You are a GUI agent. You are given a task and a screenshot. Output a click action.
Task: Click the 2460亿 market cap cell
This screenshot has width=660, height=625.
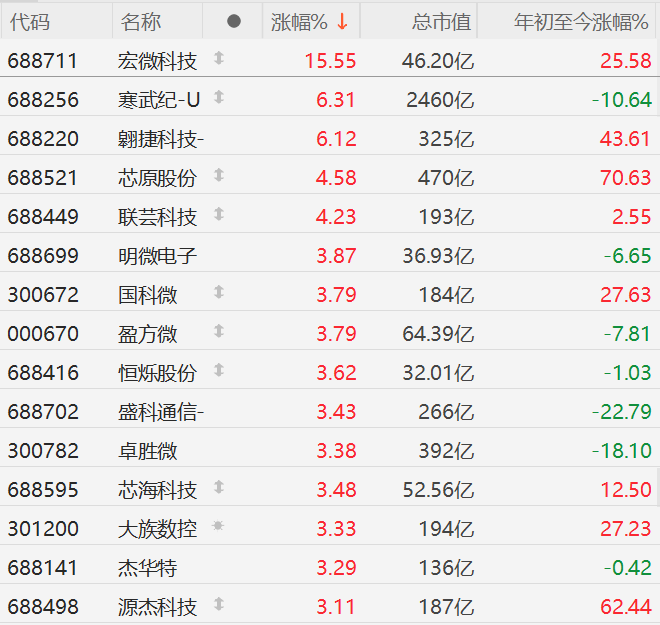(440, 100)
